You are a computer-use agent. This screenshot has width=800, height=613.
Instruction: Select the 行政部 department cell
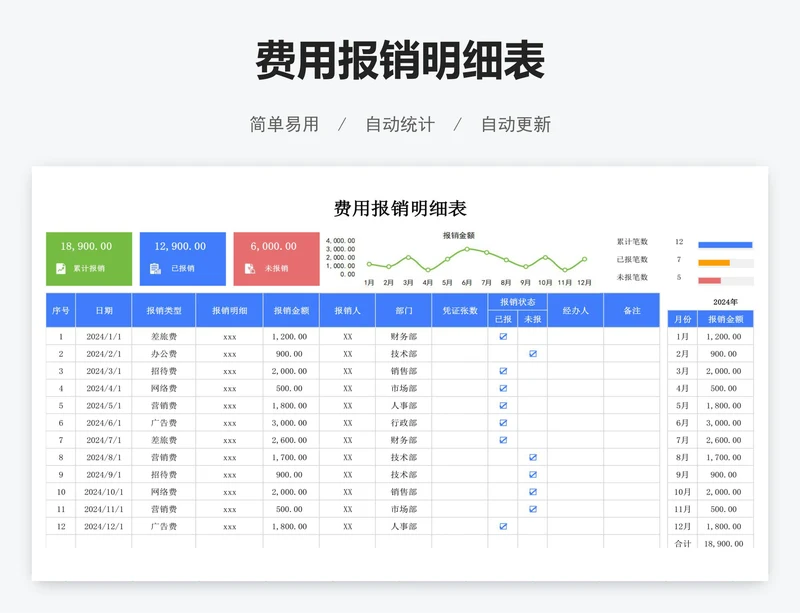pyautogui.click(x=404, y=423)
